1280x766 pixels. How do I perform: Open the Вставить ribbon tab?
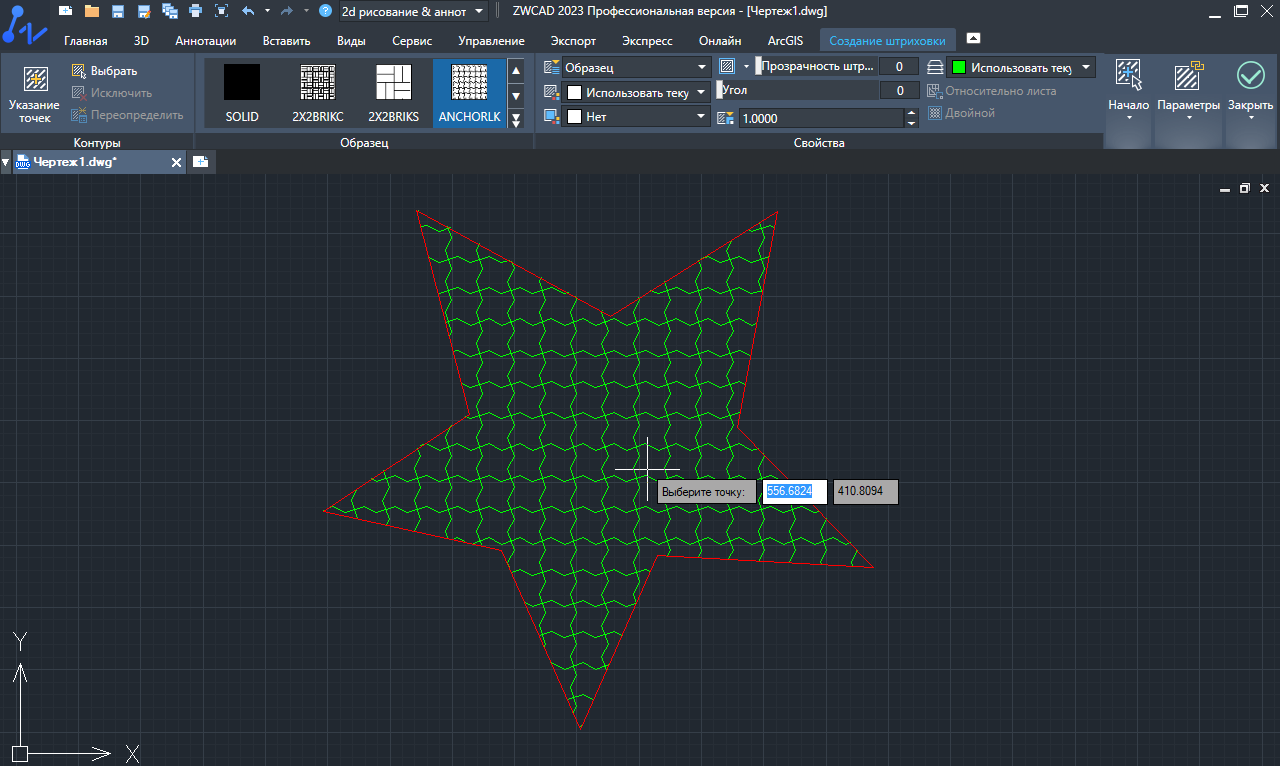[286, 41]
